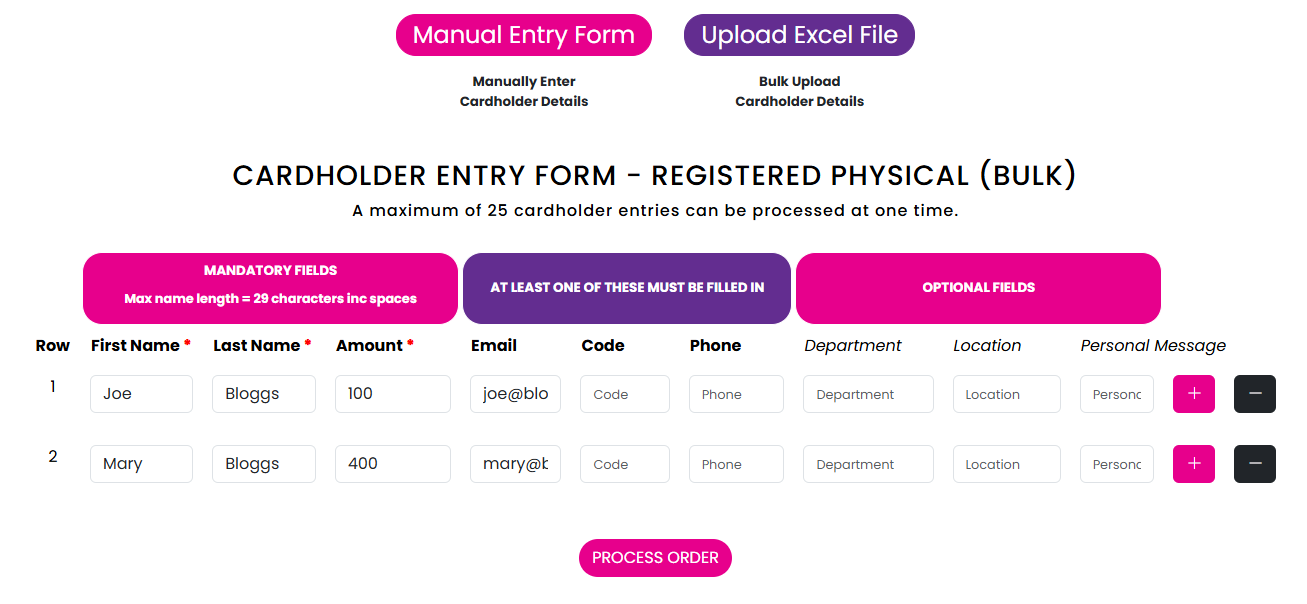Viewport: 1307px width, 604px height.
Task: Select row 1 Code input
Action: [625, 394]
